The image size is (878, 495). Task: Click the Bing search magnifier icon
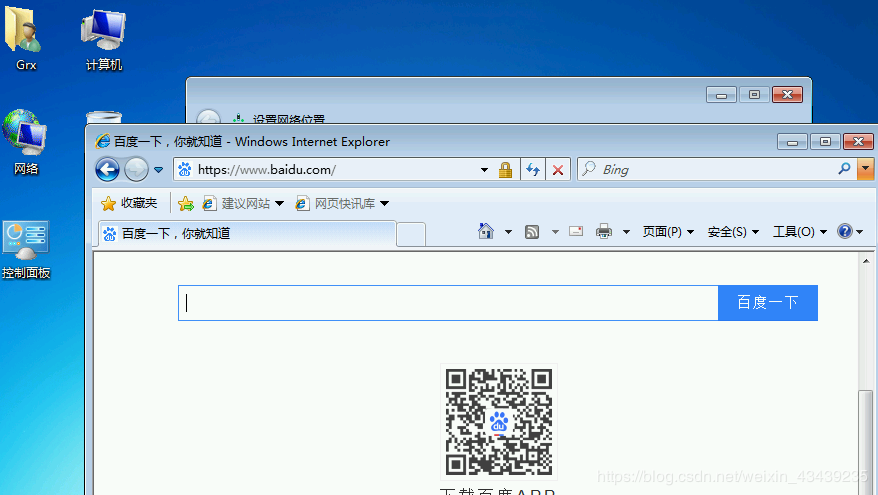[845, 169]
